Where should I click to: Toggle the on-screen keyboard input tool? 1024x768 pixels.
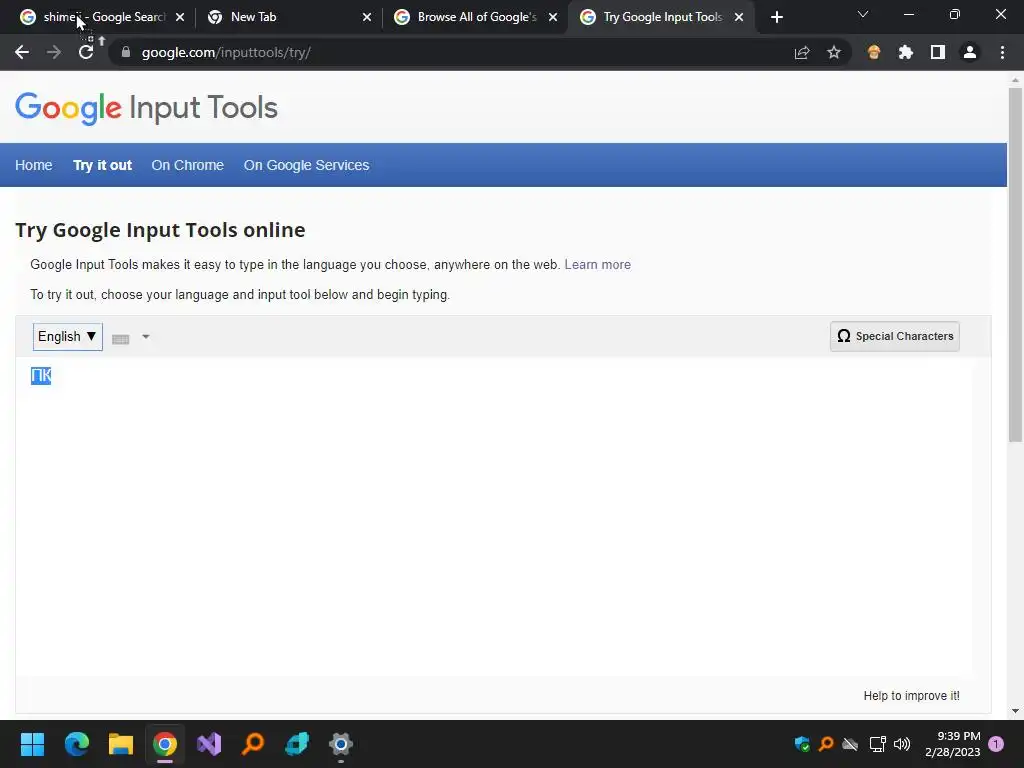[x=121, y=338]
